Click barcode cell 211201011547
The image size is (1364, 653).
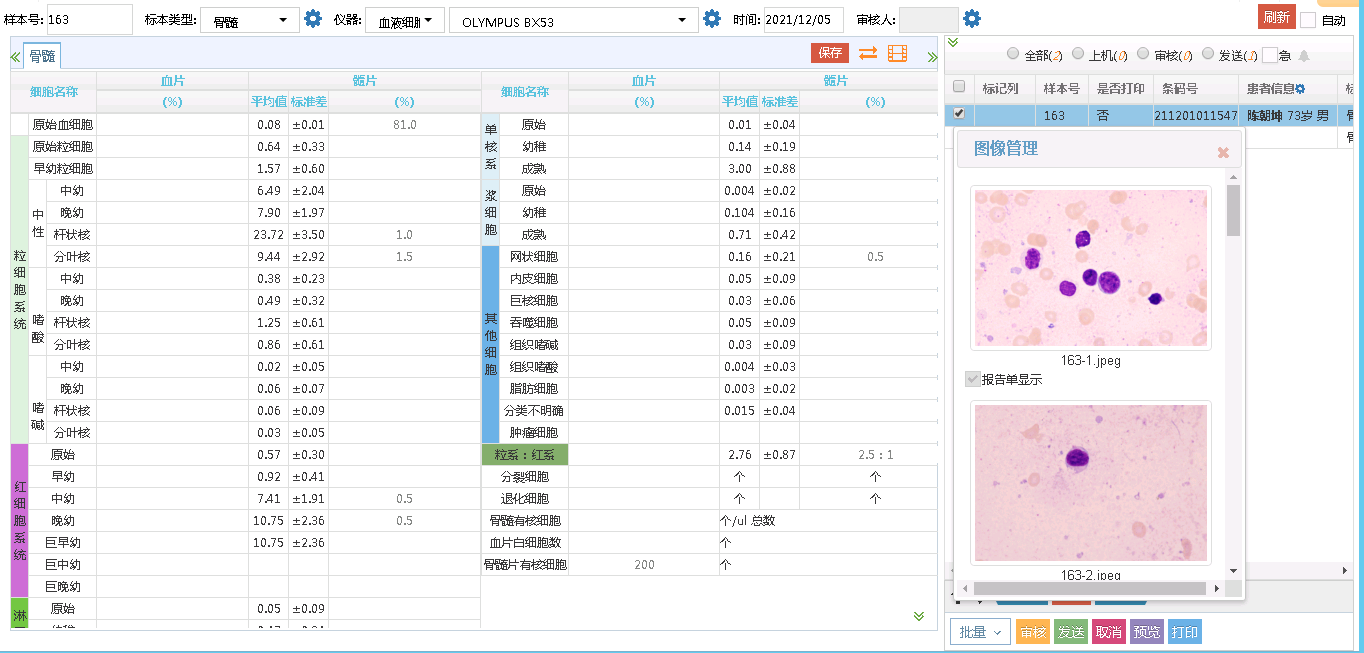1195,115
